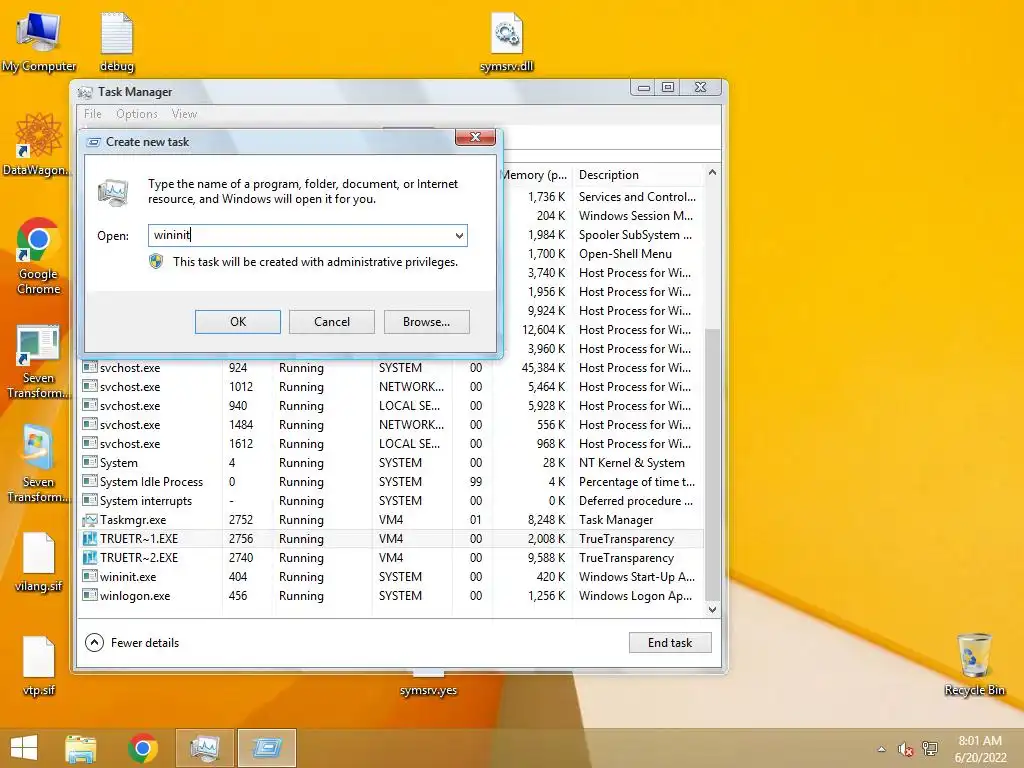Click the Create new task title icon
This screenshot has height=768, width=1024.
point(94,142)
